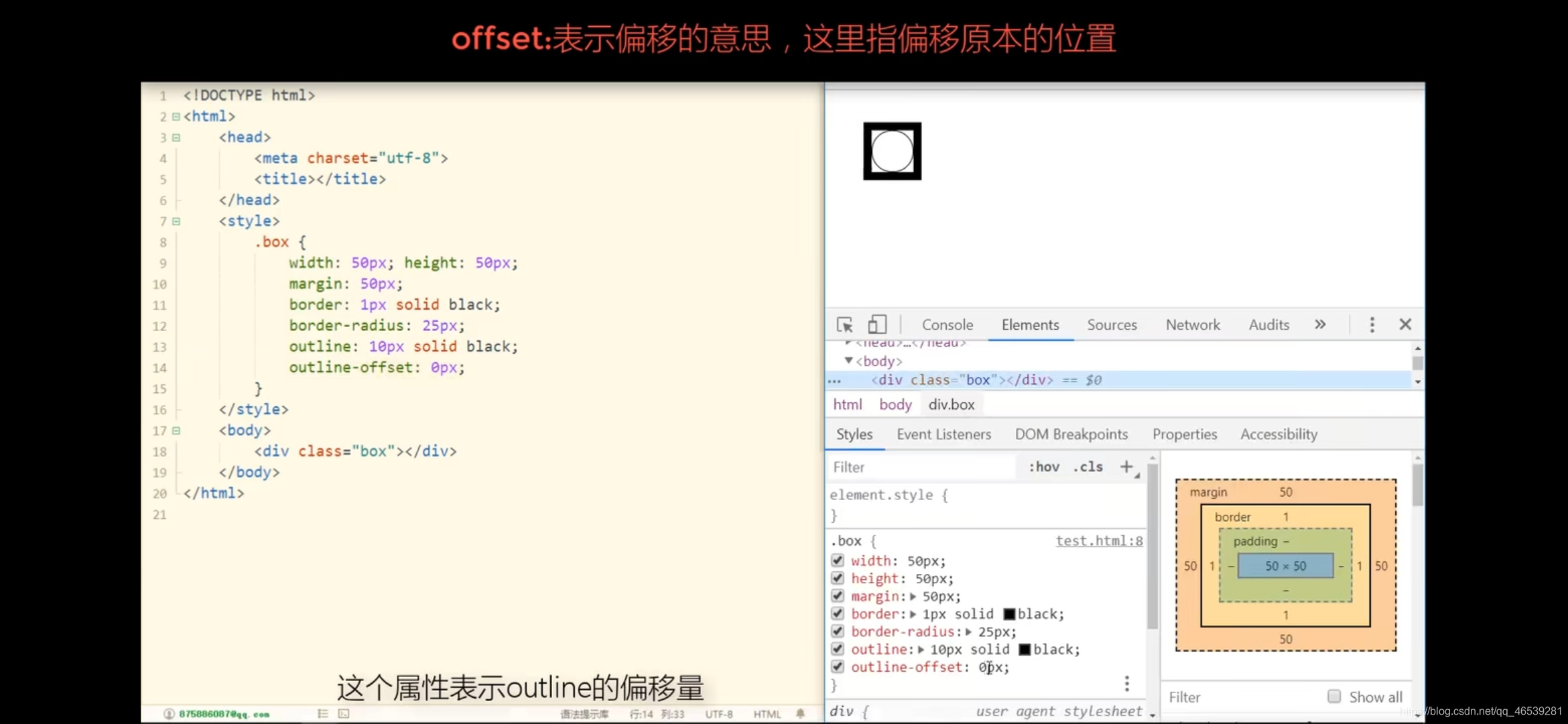Open the .box rule three-dot menu

coord(1126,683)
